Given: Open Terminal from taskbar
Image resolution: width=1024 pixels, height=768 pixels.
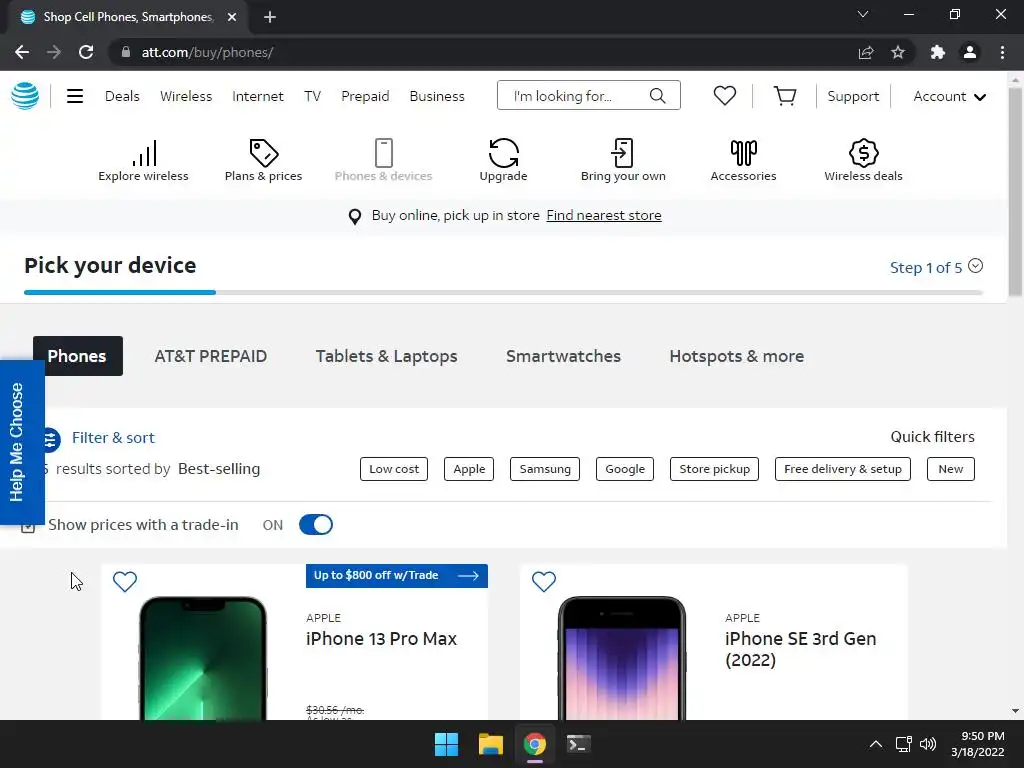Looking at the screenshot, I should [579, 744].
